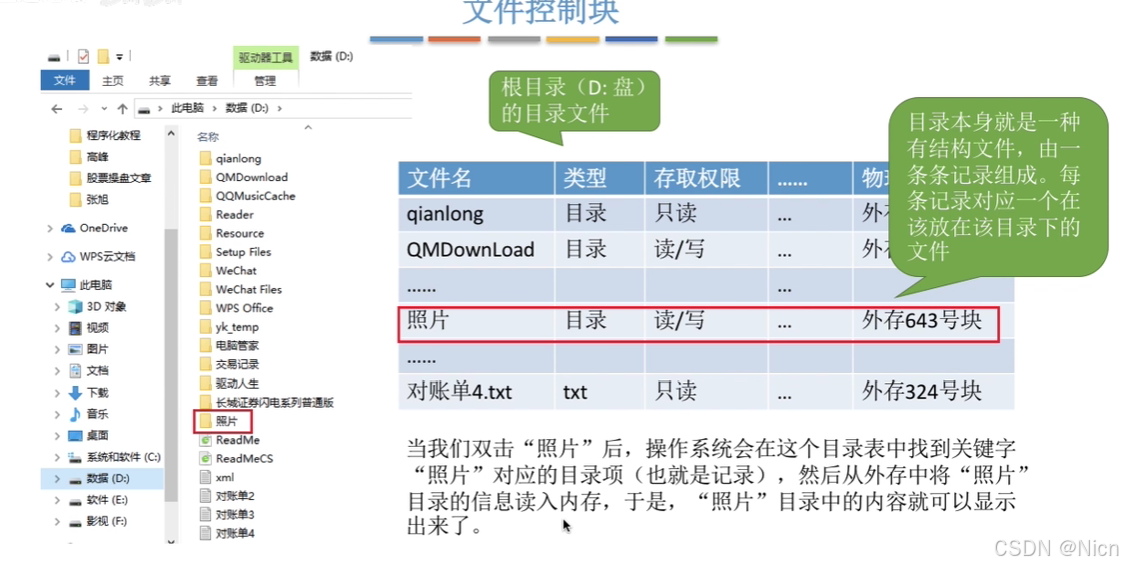Select the QQMusicCache folder name
The width and height of the screenshot is (1123, 568).
point(256,196)
